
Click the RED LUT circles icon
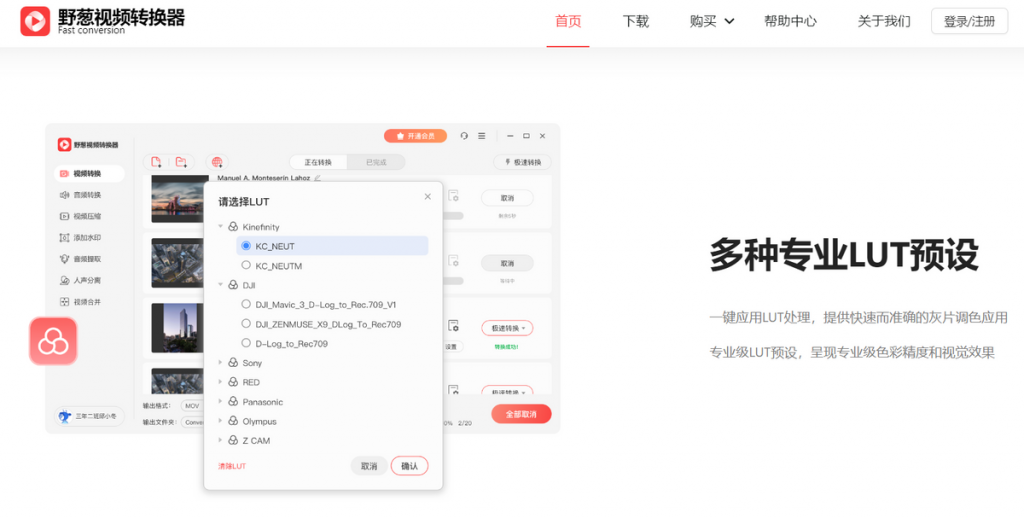tap(233, 382)
